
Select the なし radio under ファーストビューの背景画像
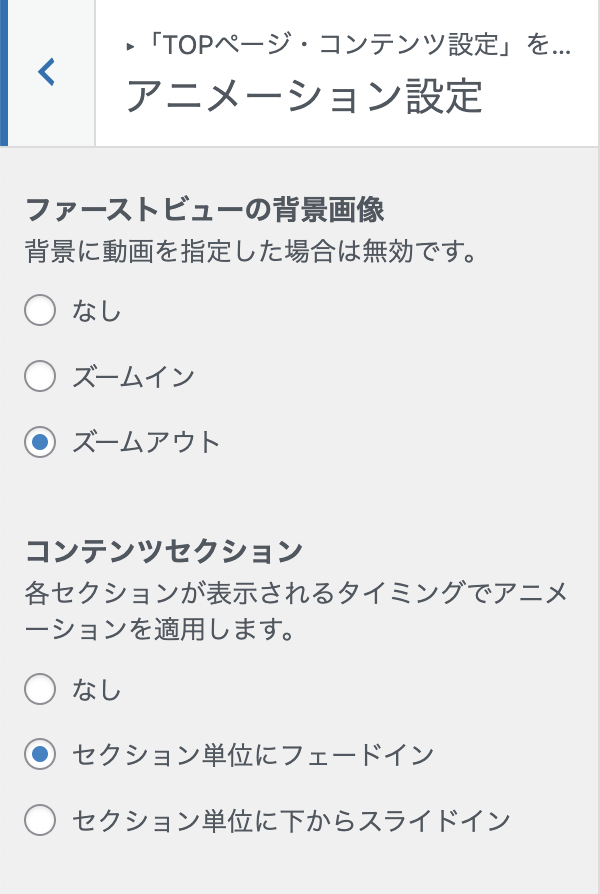[x=40, y=310]
